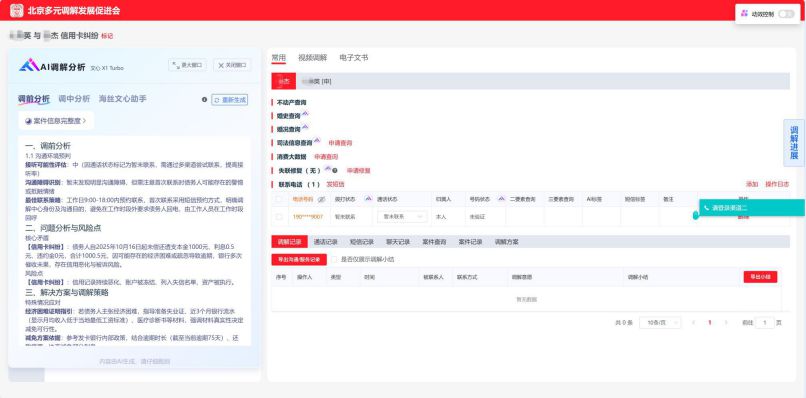Click the 添加 link above phone table
Image resolution: width=806 pixels, height=398 pixels.
click(x=752, y=184)
